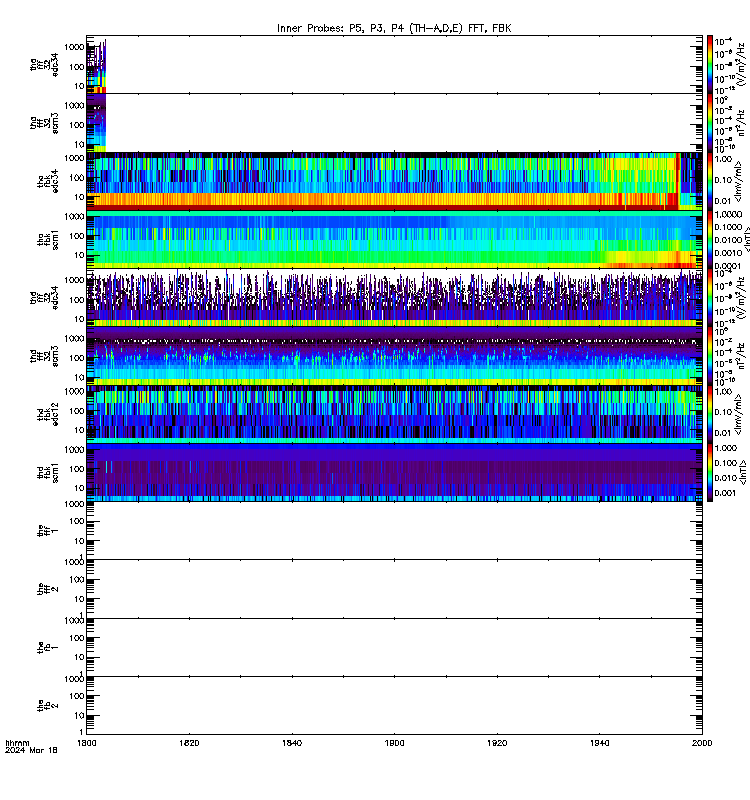
Task: Click the 'the fb 2' panel label
Action: 48,706
